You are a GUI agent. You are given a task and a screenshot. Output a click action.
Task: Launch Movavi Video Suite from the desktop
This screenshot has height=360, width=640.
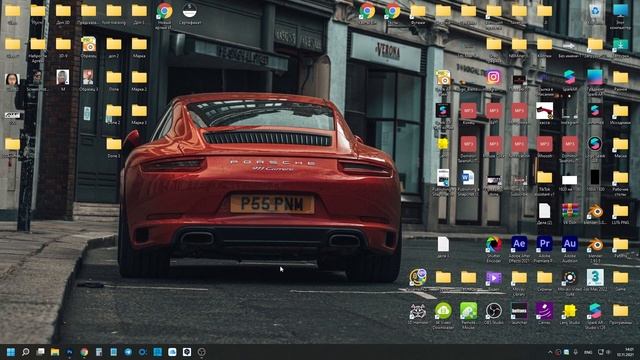pyautogui.click(x=570, y=278)
